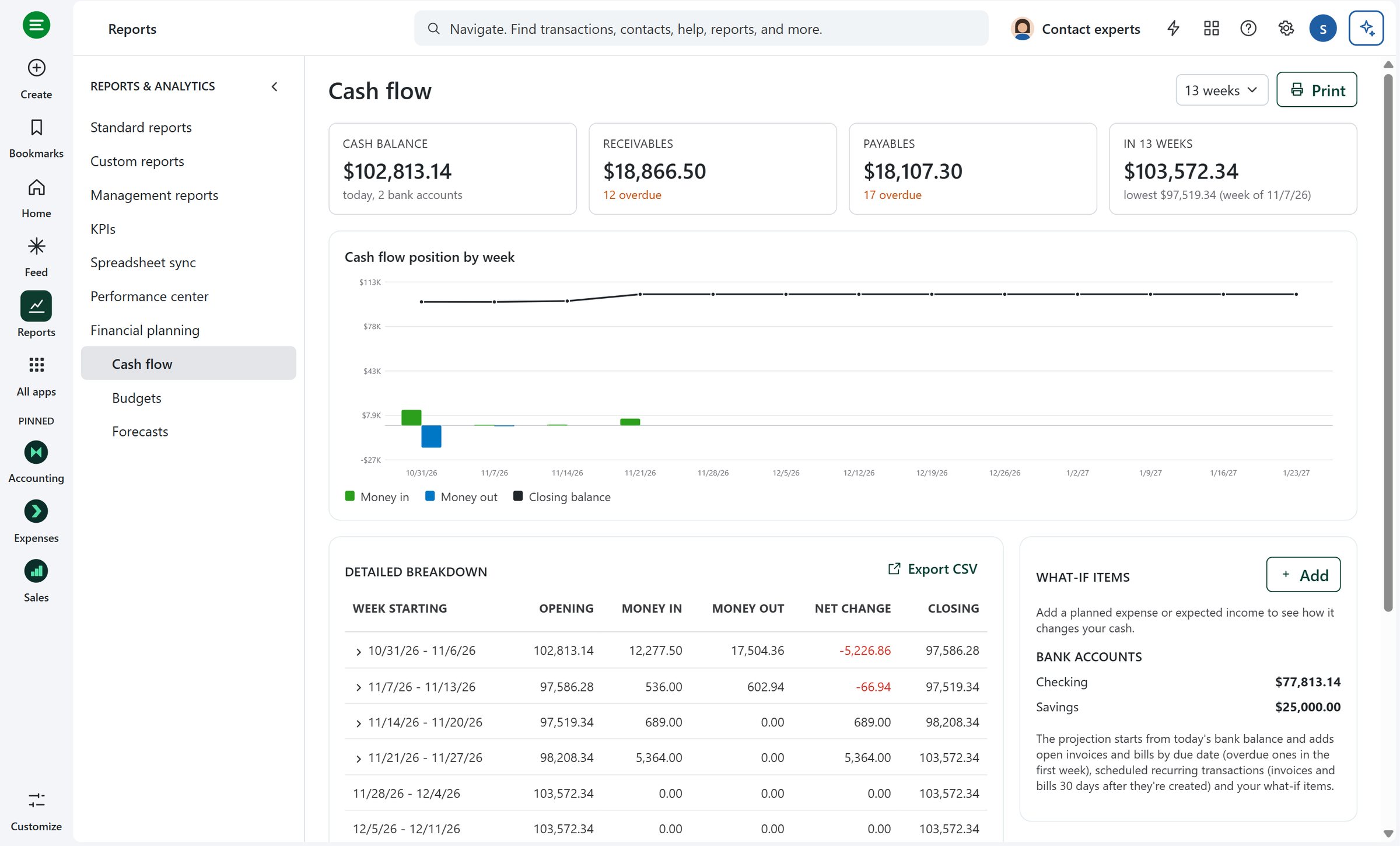Collapse the Reports & Analytics panel
The height and width of the screenshot is (846, 1400).
click(x=274, y=86)
